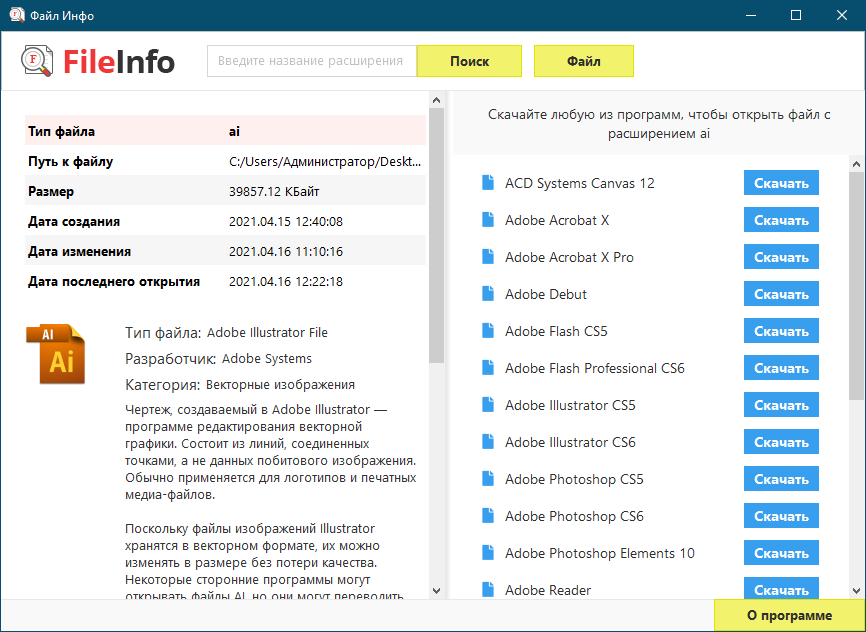Image resolution: width=866 pixels, height=632 pixels.
Task: Click the Поиск search button
Action: [x=469, y=61]
